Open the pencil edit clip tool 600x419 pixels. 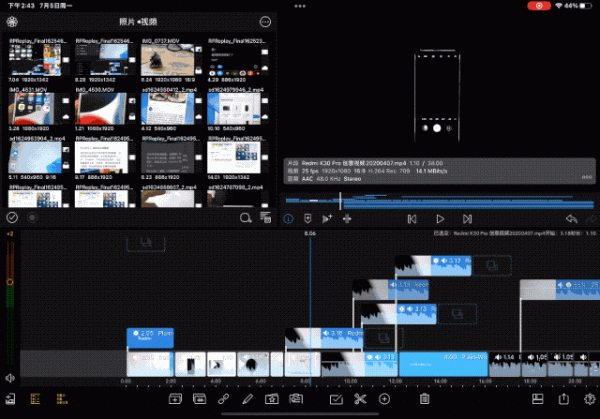point(246,399)
